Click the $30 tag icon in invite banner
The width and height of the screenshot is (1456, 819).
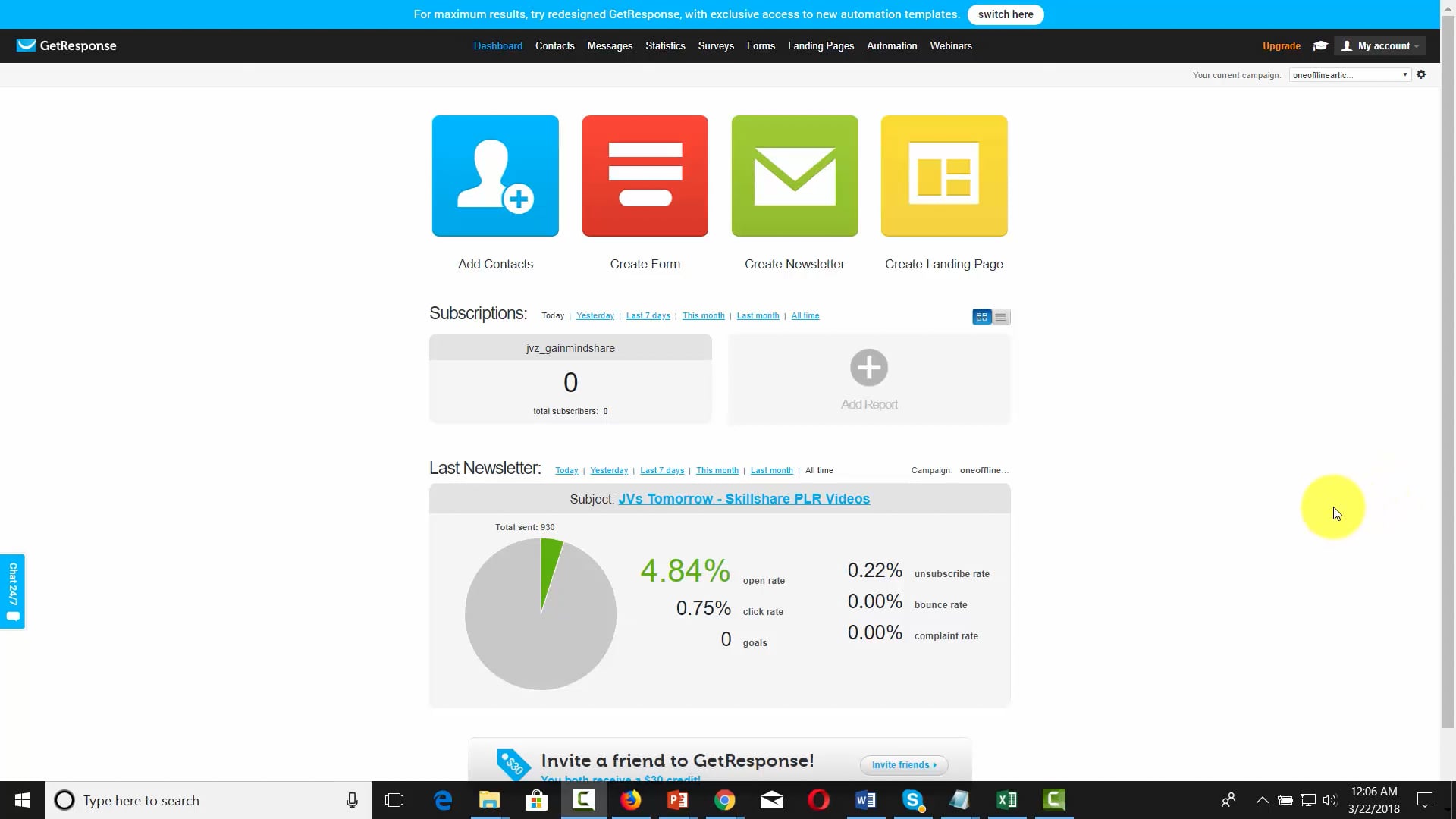point(514,764)
